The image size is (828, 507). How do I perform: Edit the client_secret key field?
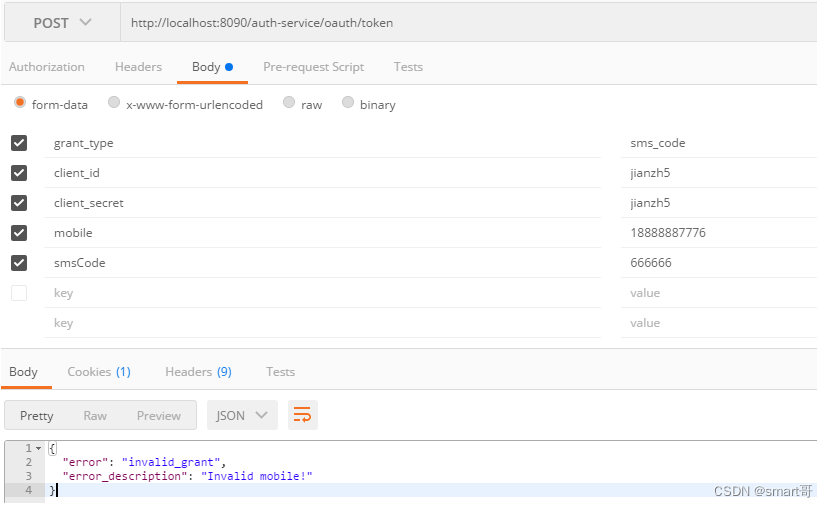pyautogui.click(x=322, y=203)
